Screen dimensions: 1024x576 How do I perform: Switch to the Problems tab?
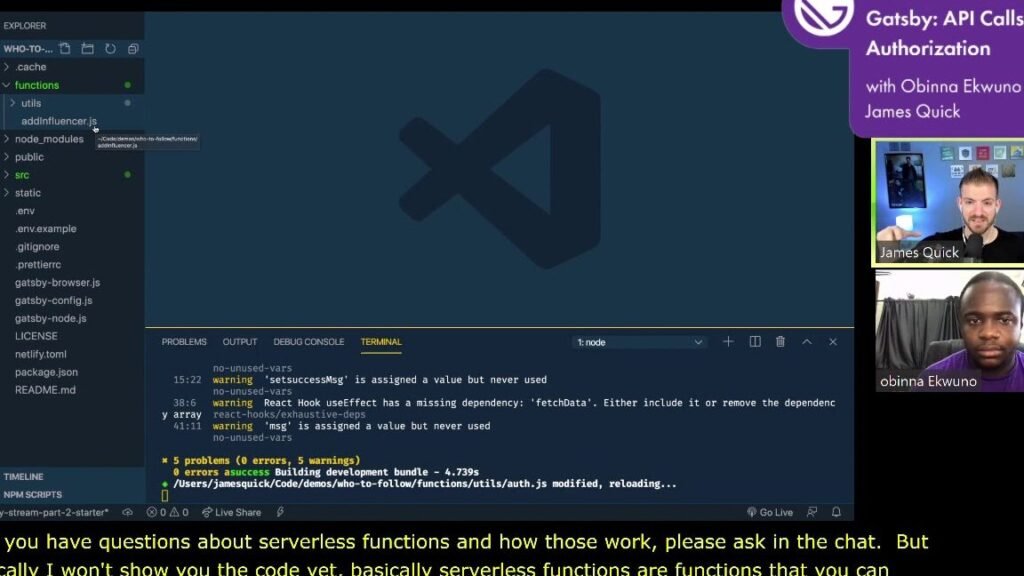[x=184, y=342]
